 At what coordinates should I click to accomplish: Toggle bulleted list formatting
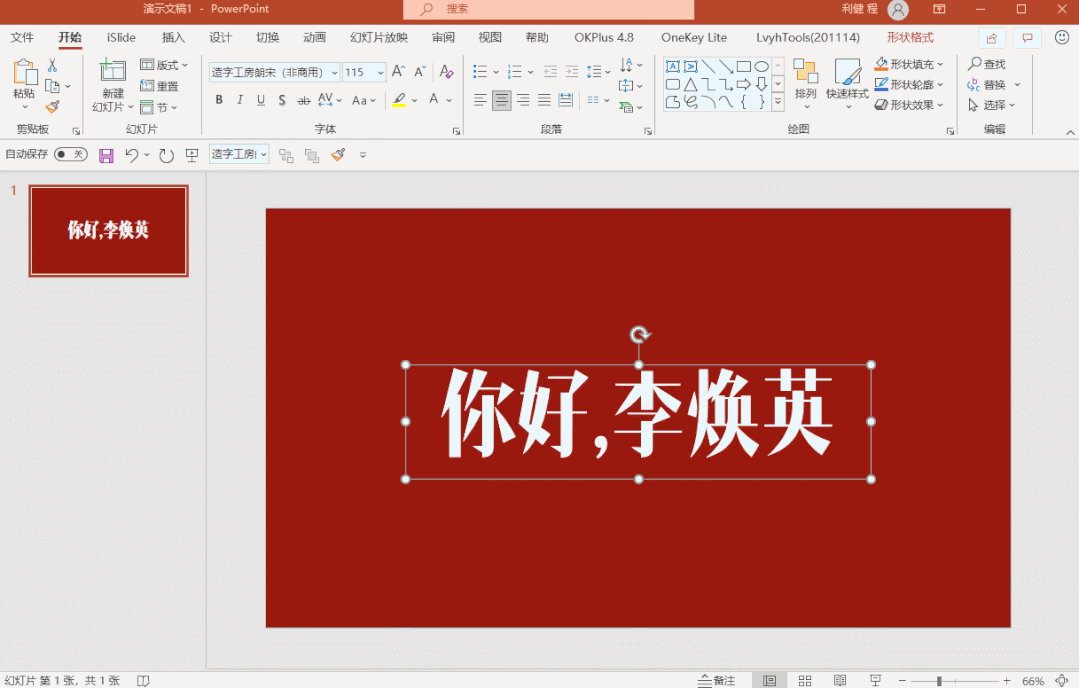480,71
